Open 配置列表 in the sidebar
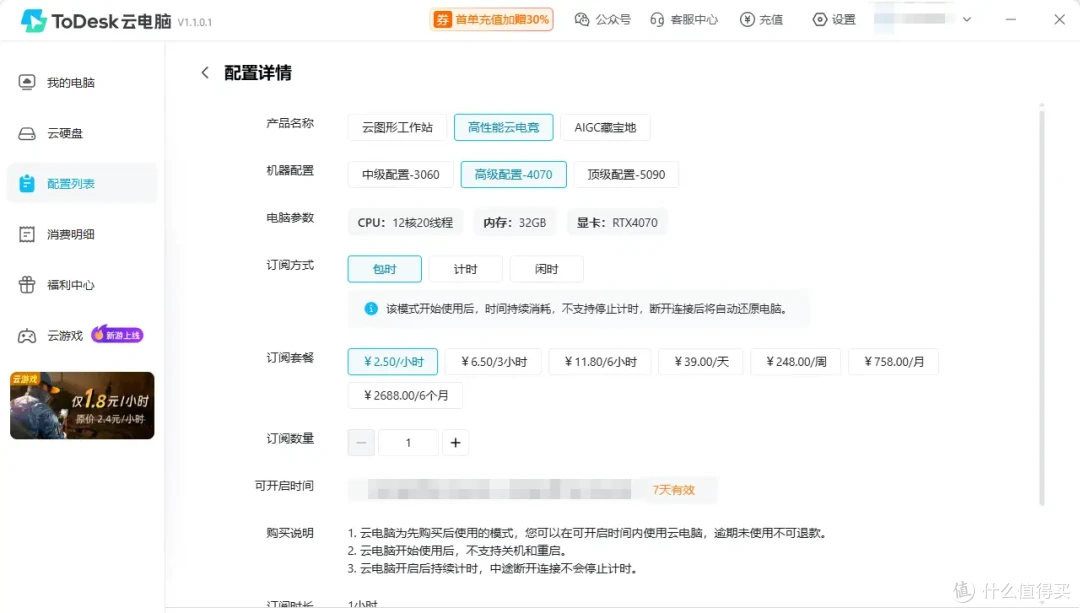This screenshot has width=1080, height=613. [x=82, y=183]
